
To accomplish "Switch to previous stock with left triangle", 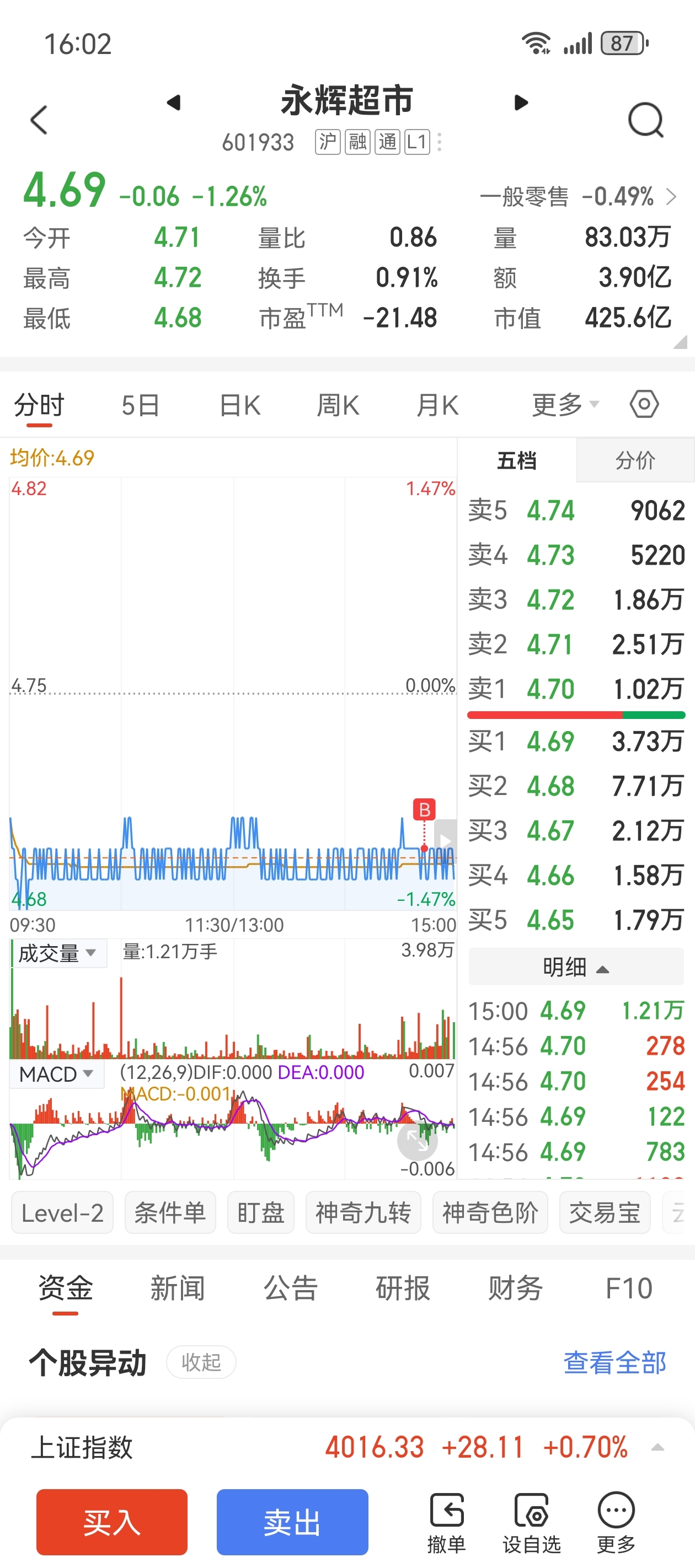I will 174,102.
